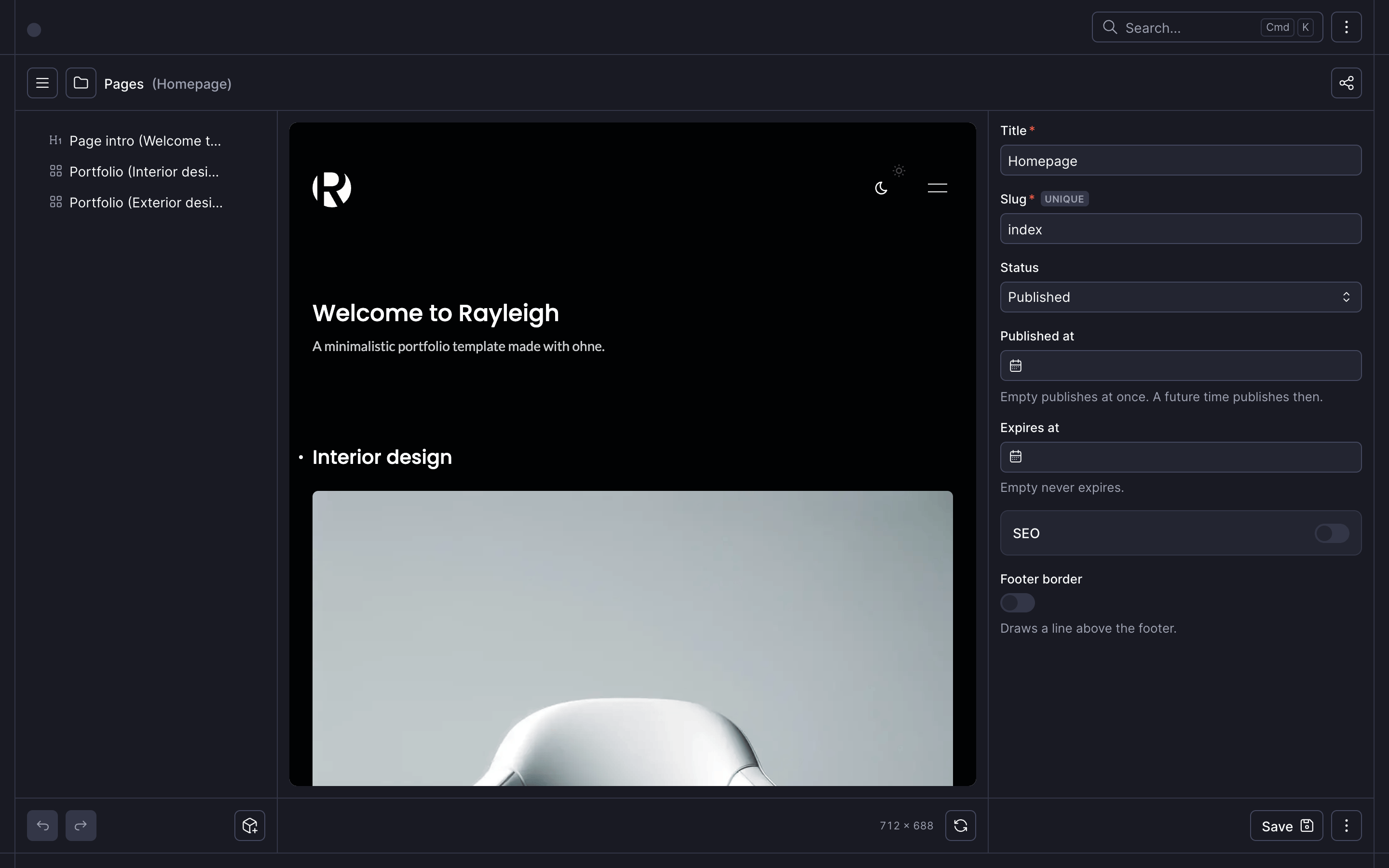Screen dimensions: 1389x868
Task: Click the (Homepage) breadcrumb text
Action: (x=191, y=84)
